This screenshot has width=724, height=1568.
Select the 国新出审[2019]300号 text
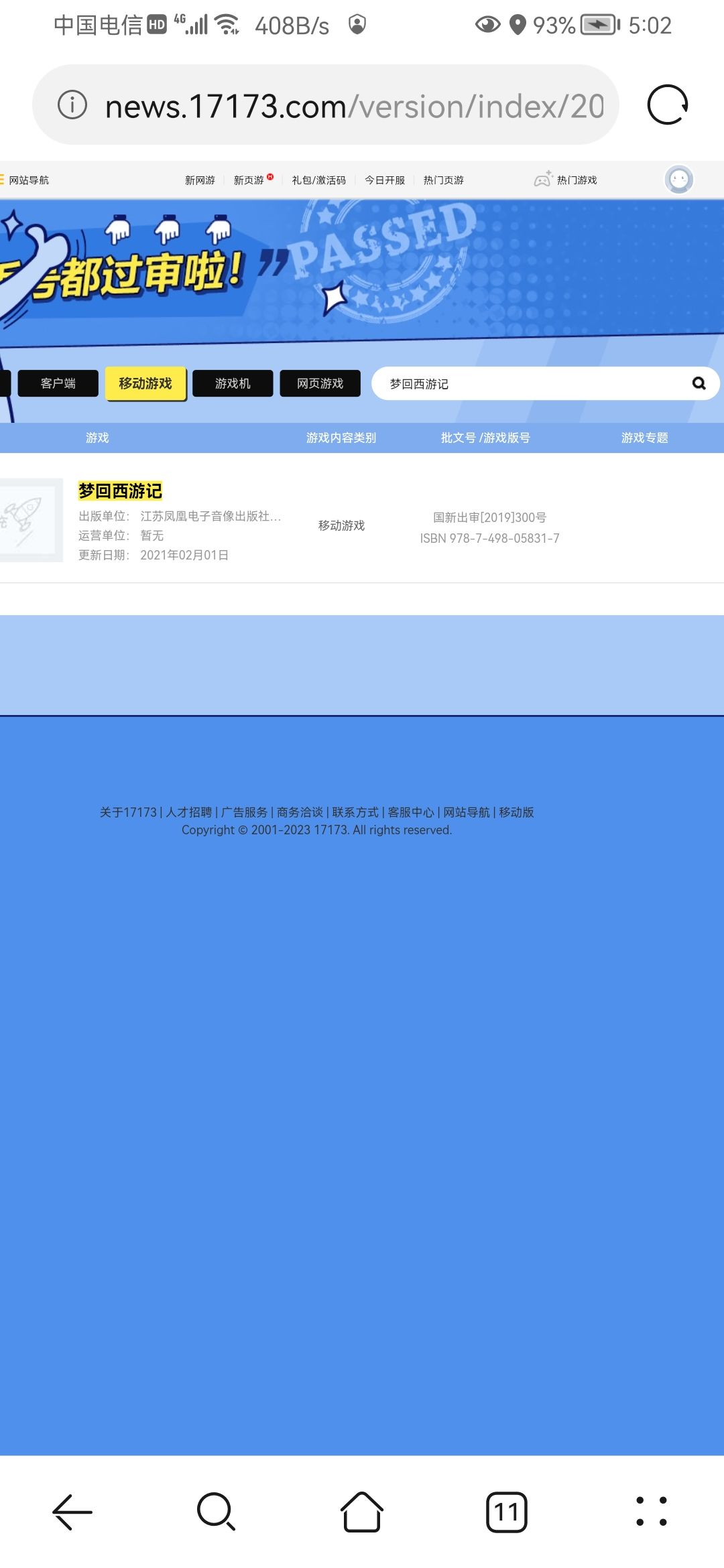[x=489, y=517]
